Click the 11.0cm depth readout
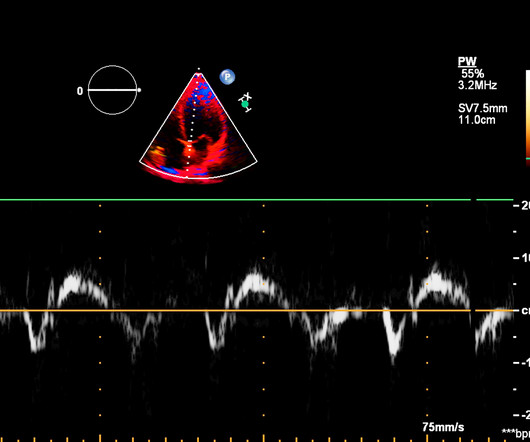This screenshot has height=442, width=530. (477, 120)
